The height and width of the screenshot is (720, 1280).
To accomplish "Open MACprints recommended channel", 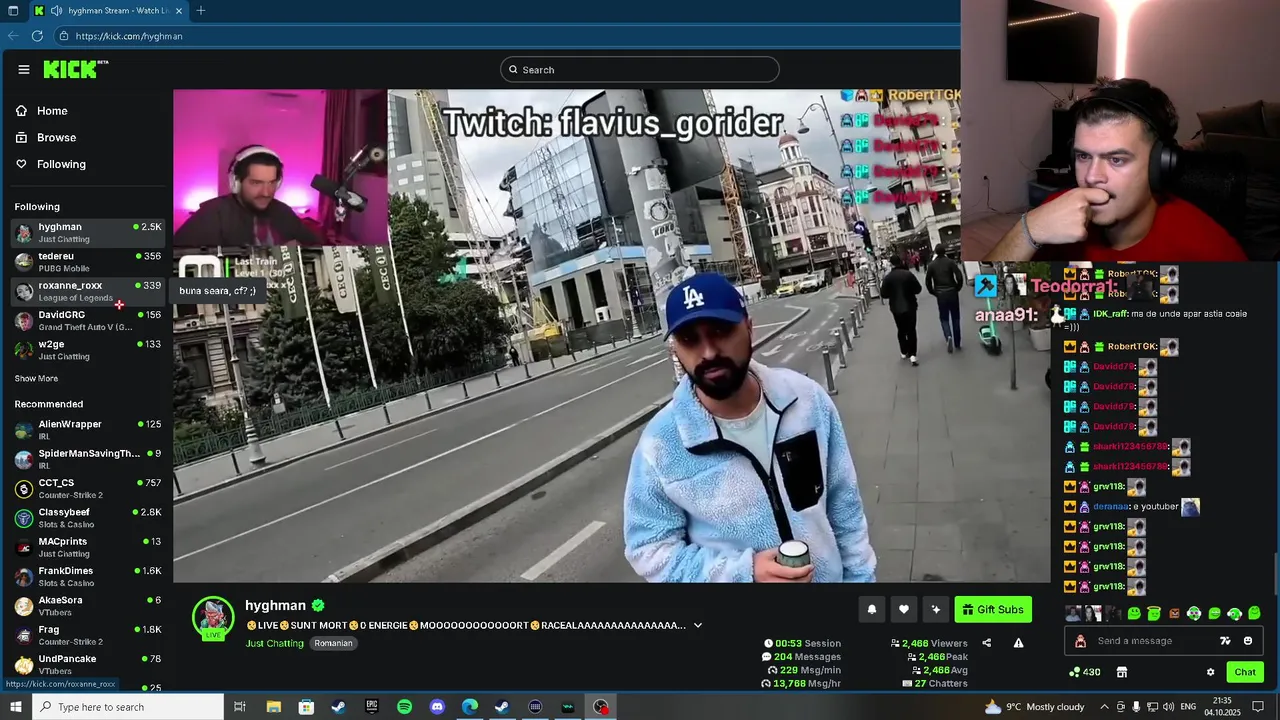I will [89, 547].
